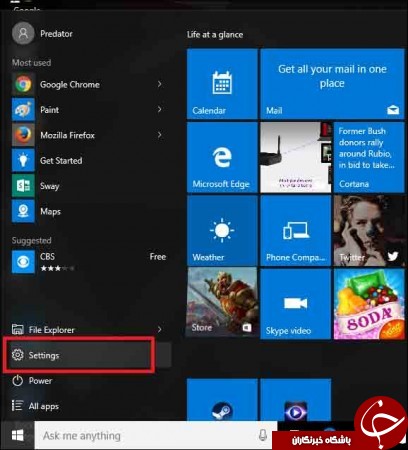
Task: Open the Candy Crush Soda tile
Action: click(369, 304)
